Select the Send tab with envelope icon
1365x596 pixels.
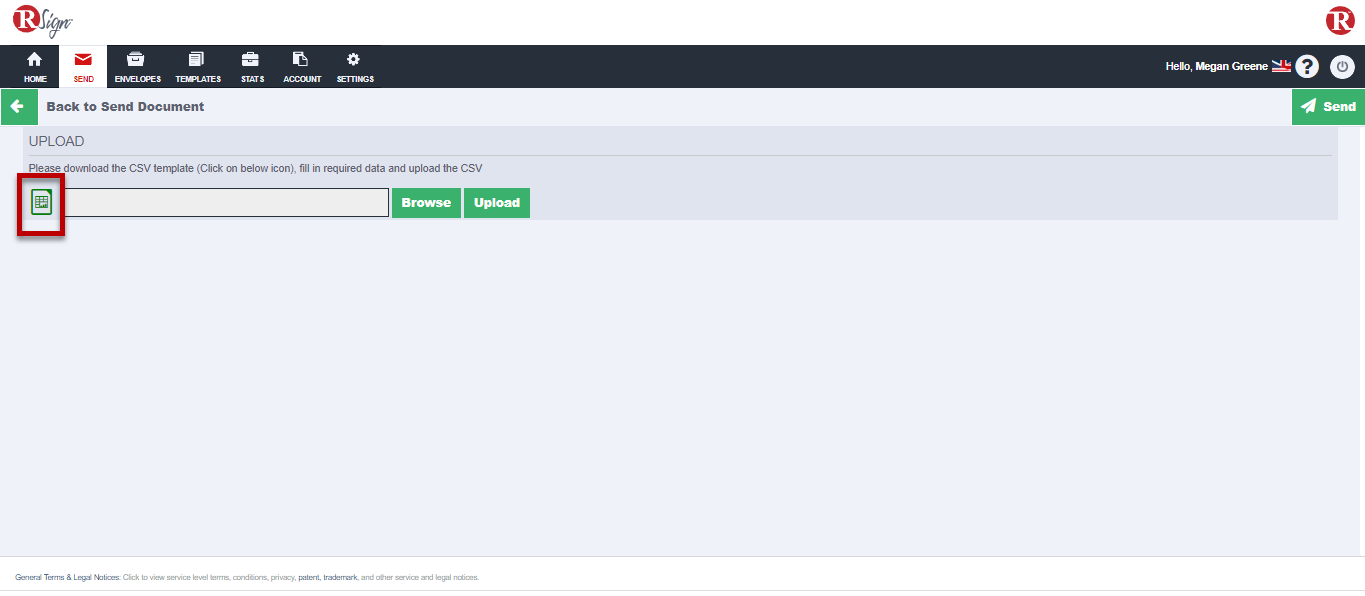coord(84,67)
